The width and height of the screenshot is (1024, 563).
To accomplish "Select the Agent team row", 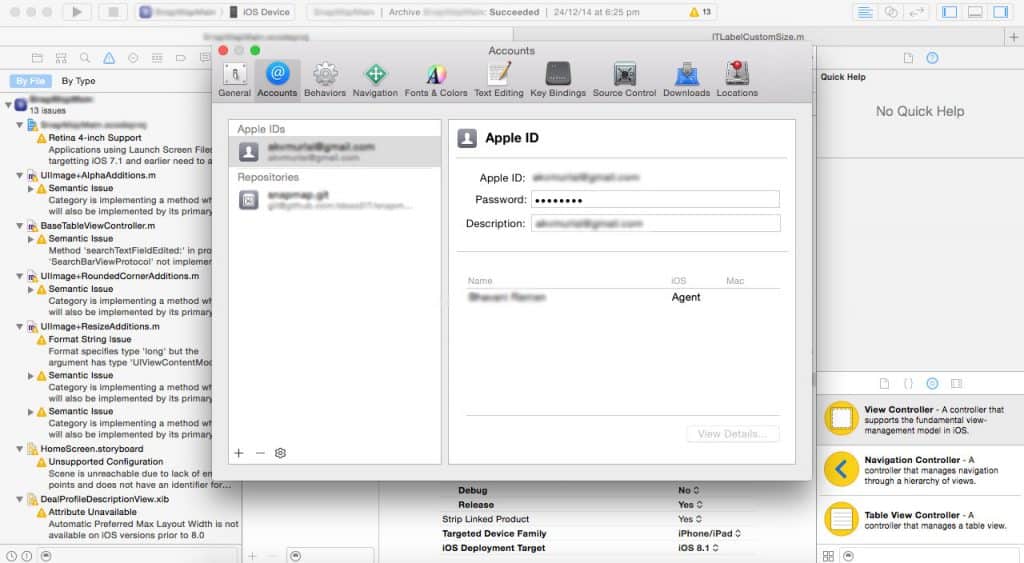I will click(x=622, y=297).
